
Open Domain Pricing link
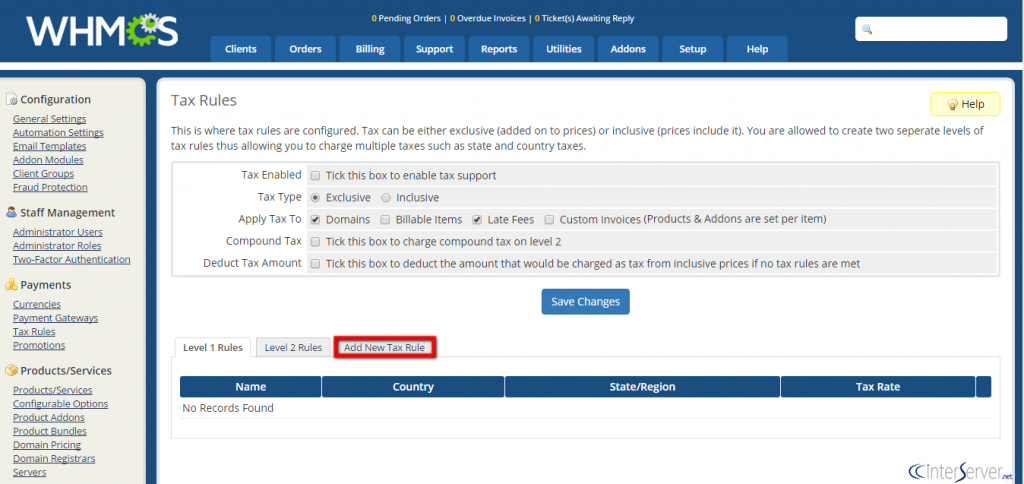point(47,445)
